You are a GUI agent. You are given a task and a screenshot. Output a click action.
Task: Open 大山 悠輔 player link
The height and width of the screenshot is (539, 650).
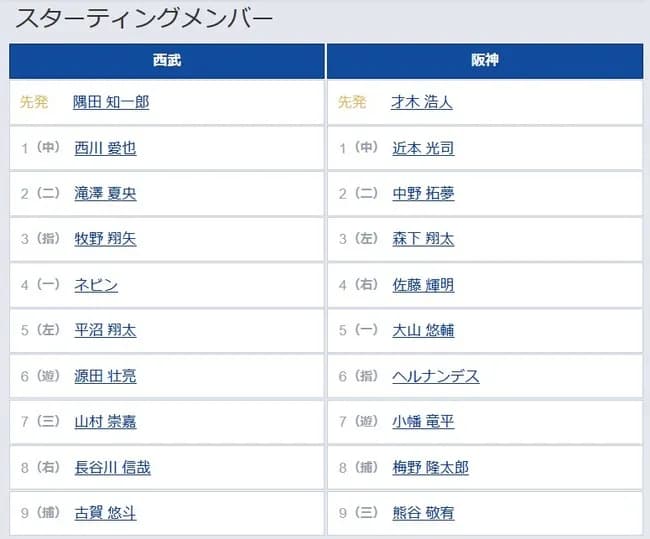[x=423, y=330]
